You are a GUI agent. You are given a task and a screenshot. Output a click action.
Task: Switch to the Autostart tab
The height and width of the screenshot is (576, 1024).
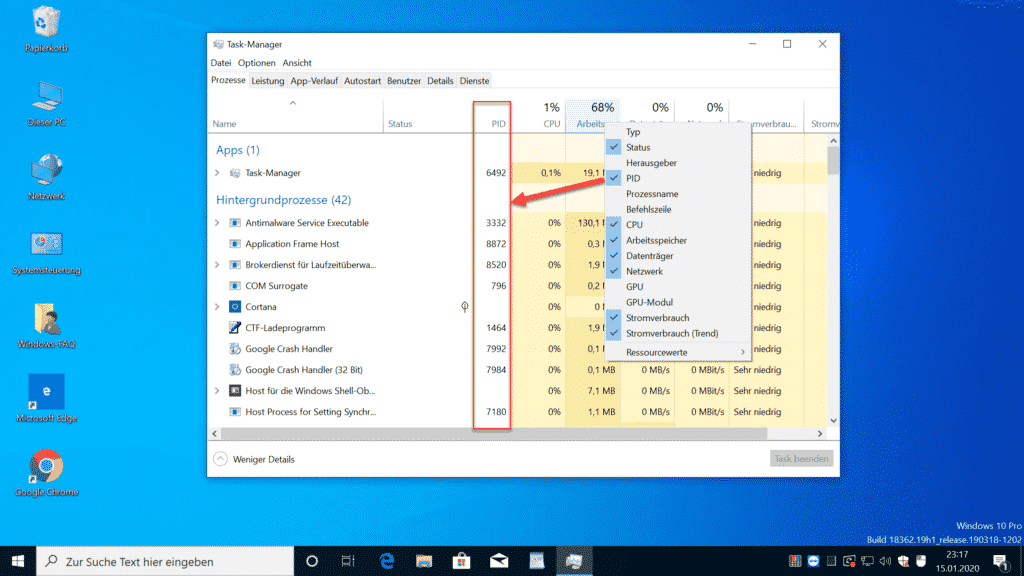tap(362, 81)
